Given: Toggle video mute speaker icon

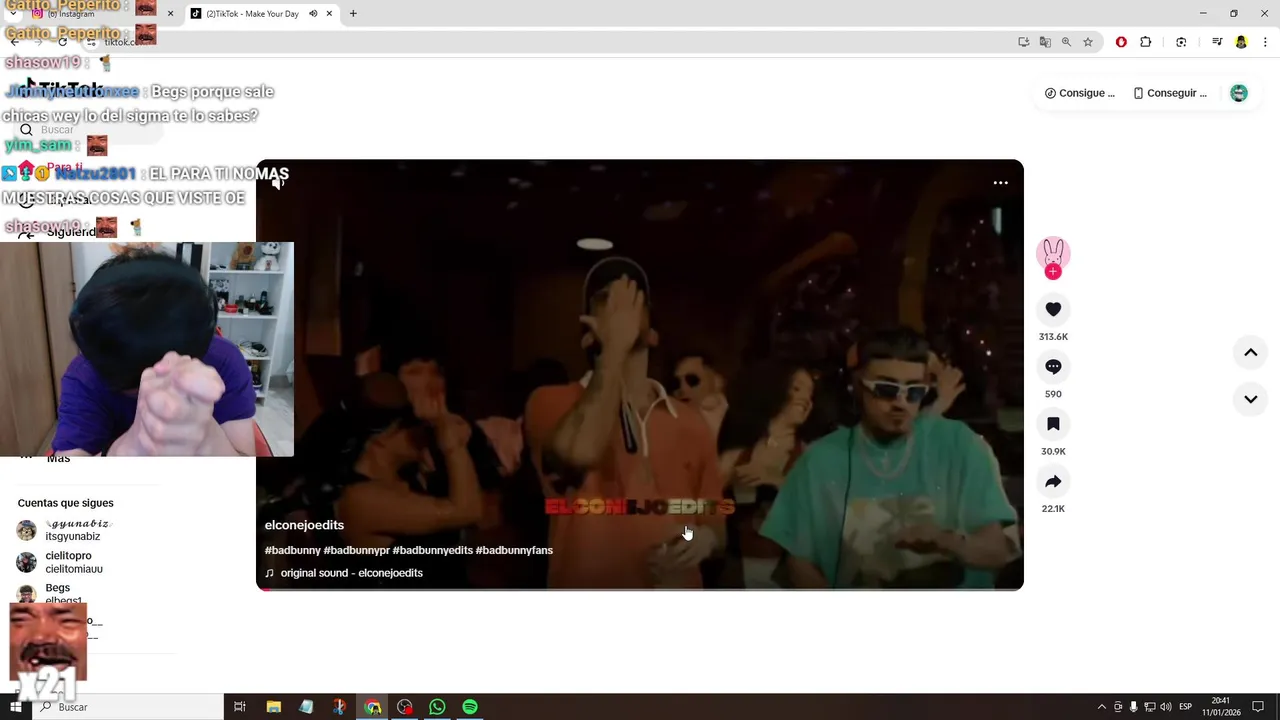Looking at the screenshot, I should click(x=279, y=181).
